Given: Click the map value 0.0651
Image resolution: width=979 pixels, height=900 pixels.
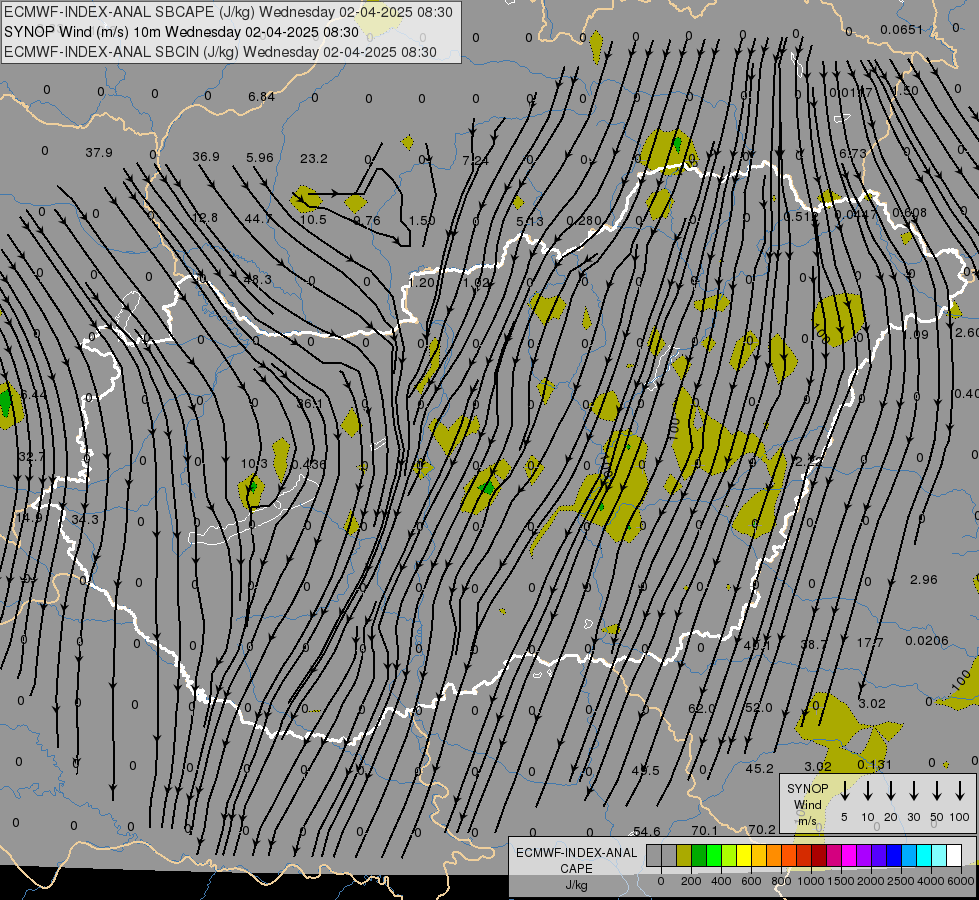Looking at the screenshot, I should [x=901, y=29].
